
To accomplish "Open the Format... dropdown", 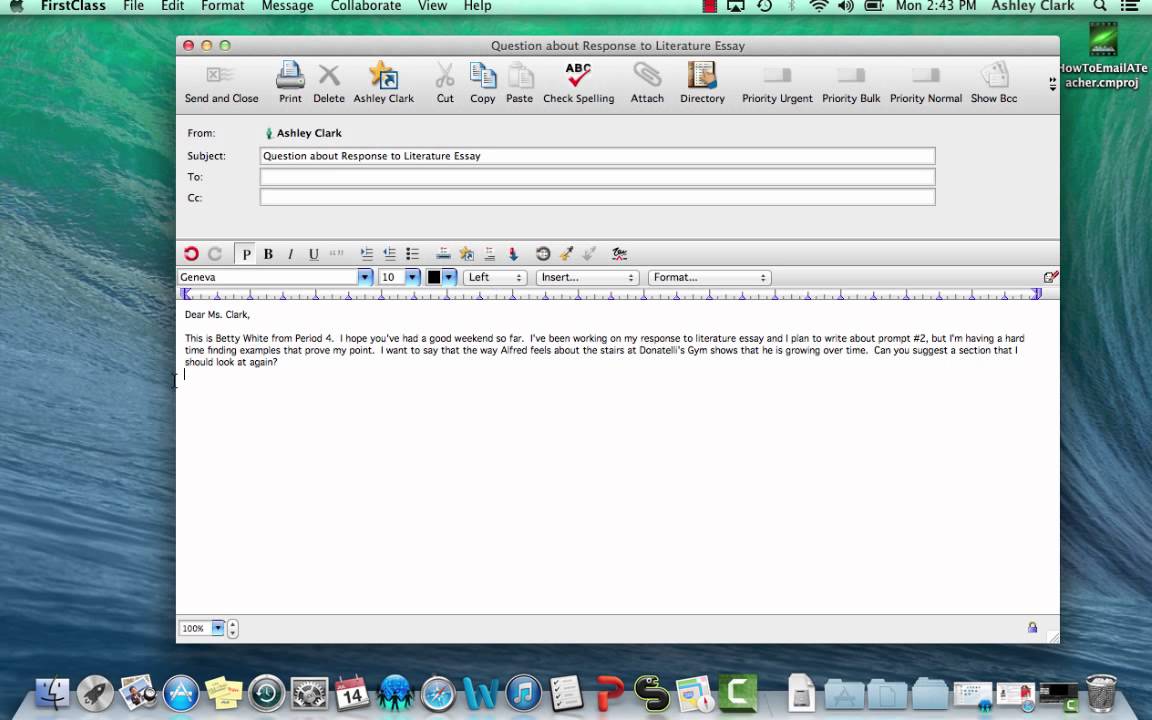I will click(x=710, y=277).
